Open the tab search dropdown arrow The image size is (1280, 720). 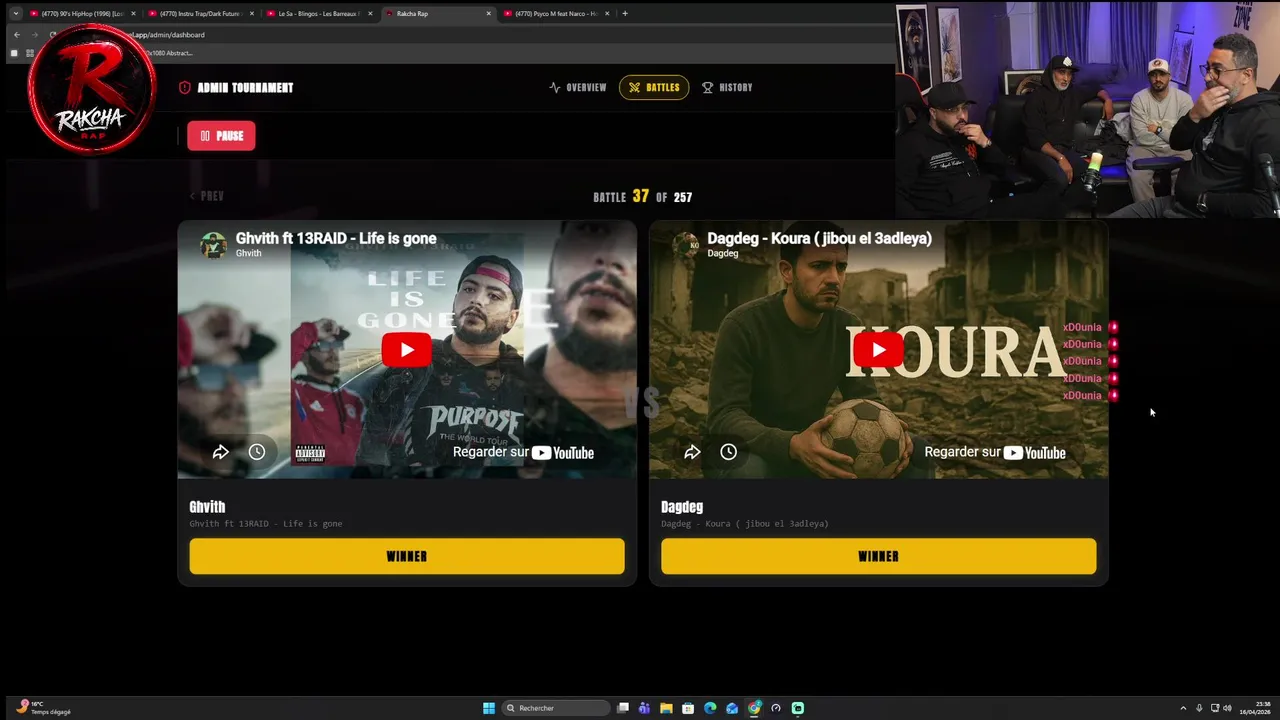click(15, 13)
